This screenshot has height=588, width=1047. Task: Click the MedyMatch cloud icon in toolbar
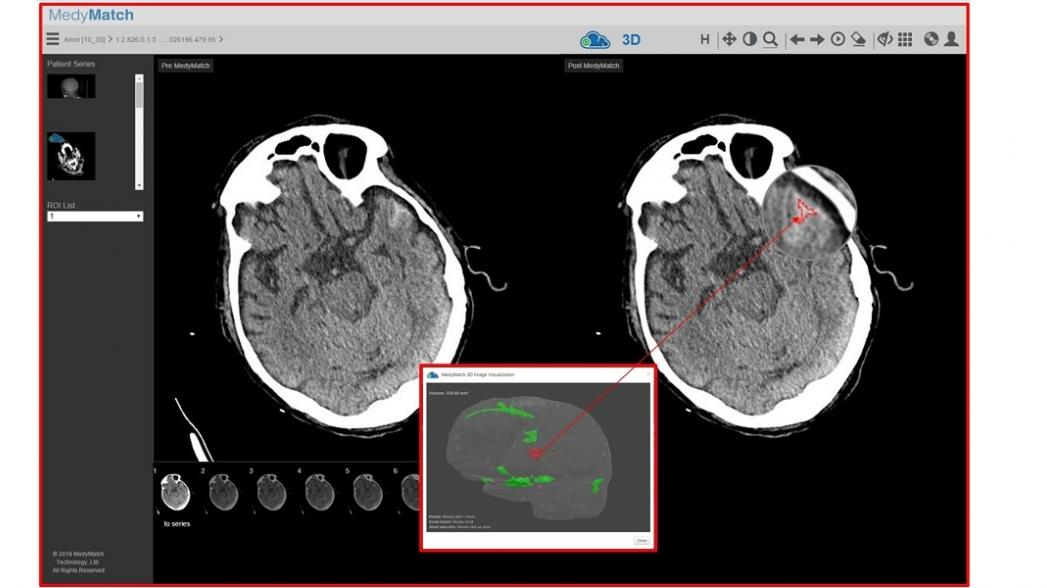[x=595, y=40]
